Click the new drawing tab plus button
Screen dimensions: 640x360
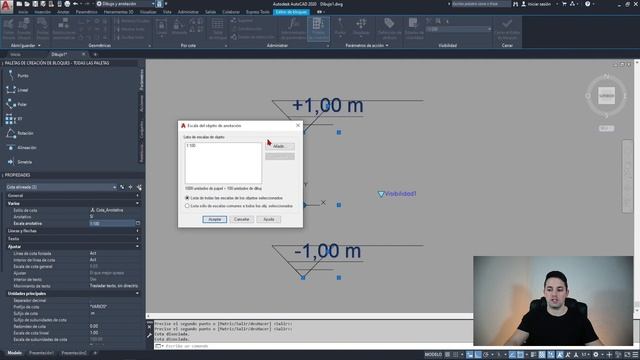click(95, 54)
